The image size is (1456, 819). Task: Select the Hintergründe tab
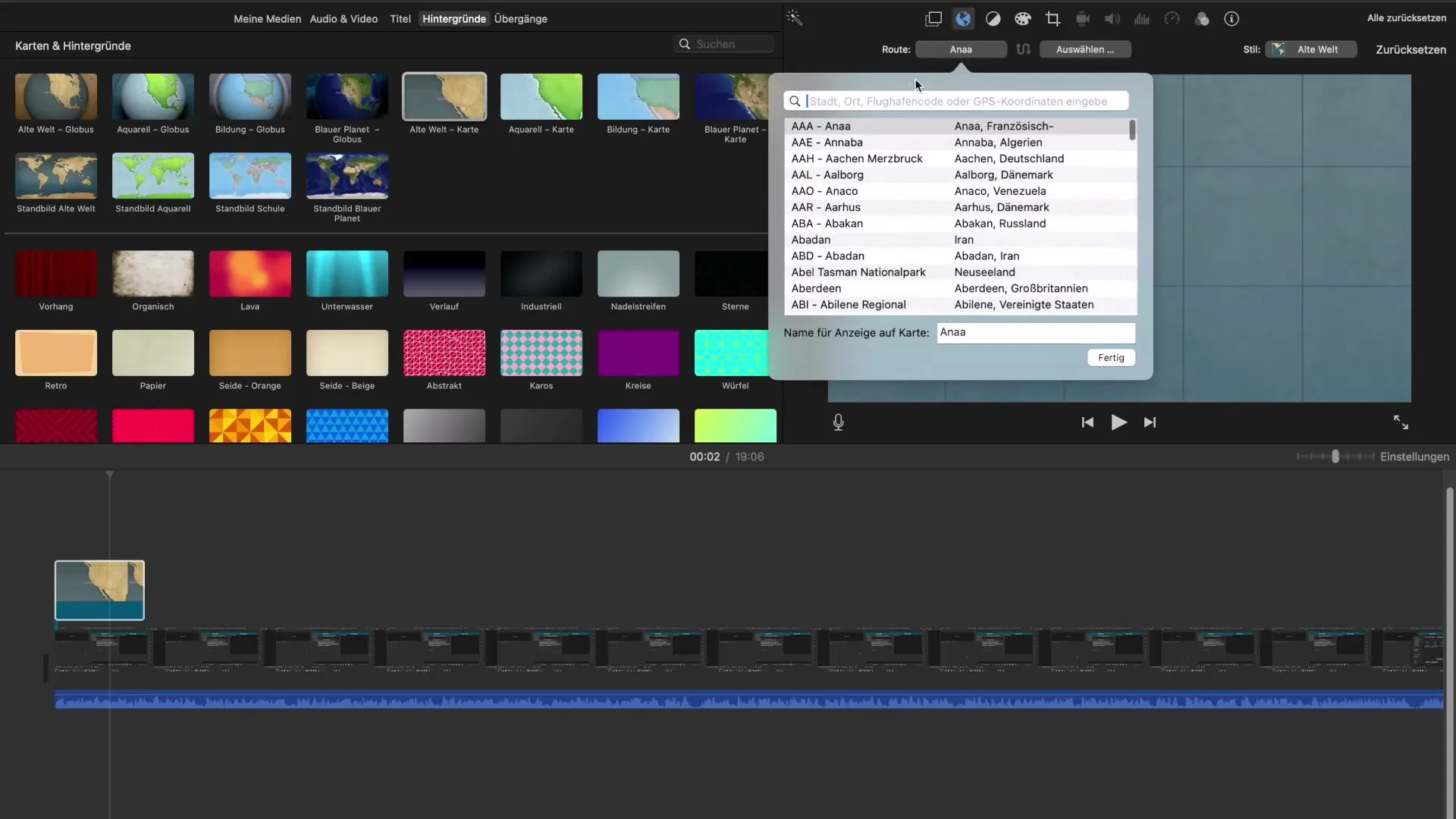click(453, 19)
